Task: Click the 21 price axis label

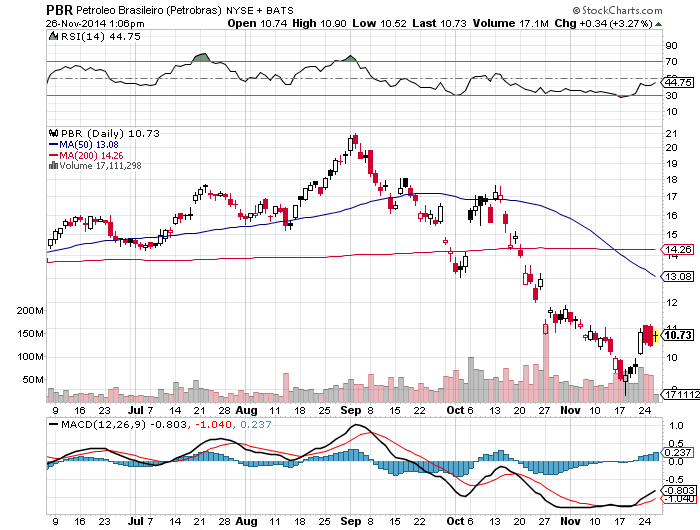Action: click(x=671, y=134)
